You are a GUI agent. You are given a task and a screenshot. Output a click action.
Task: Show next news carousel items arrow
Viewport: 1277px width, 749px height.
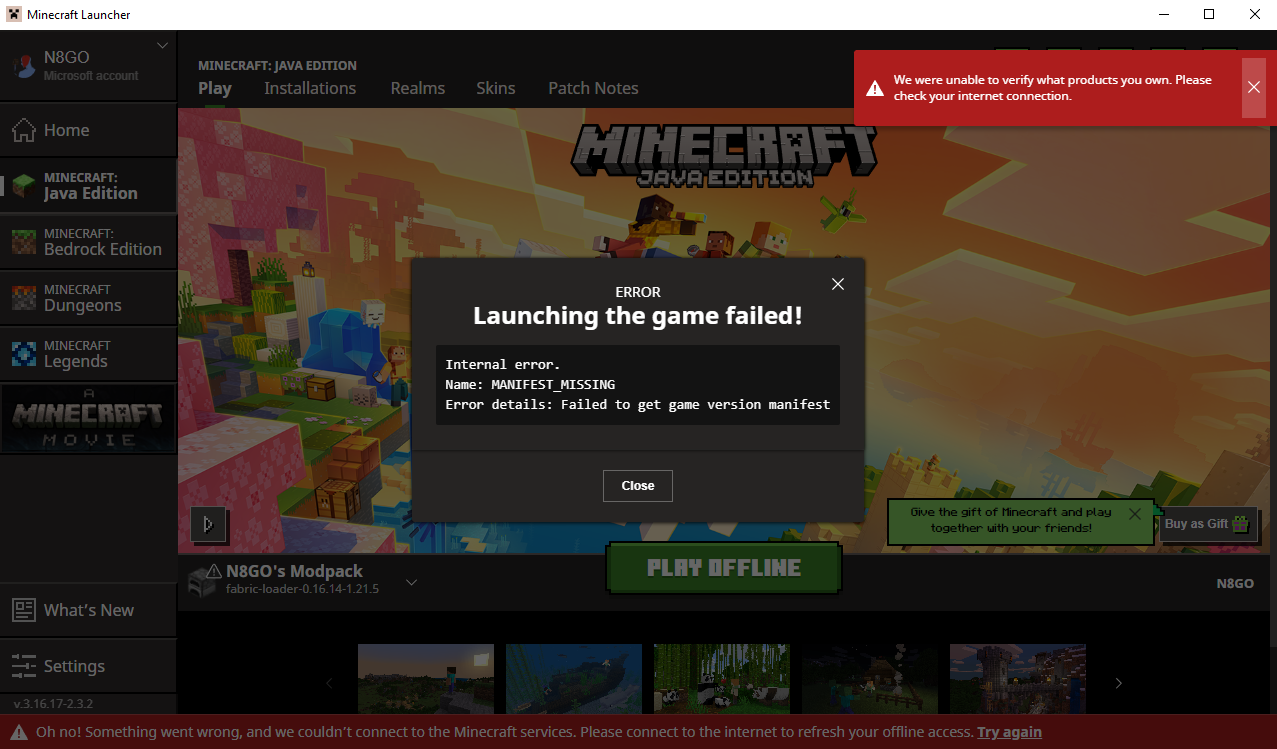tap(1118, 683)
